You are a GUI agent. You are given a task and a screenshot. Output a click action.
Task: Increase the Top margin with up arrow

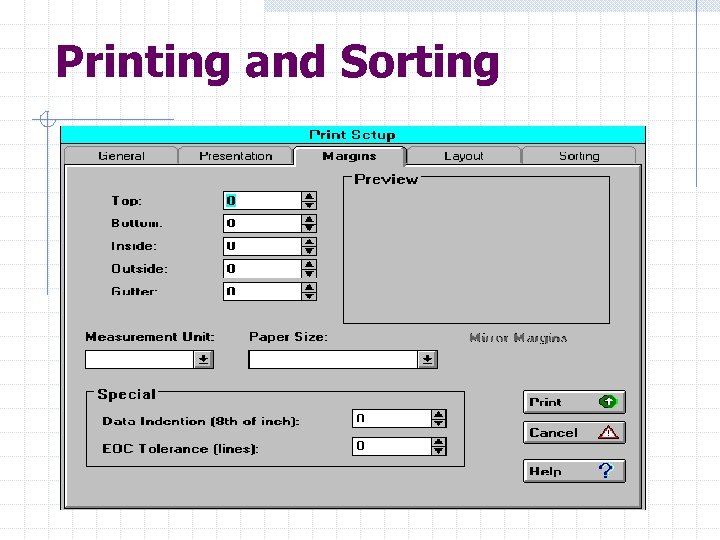[309, 196]
